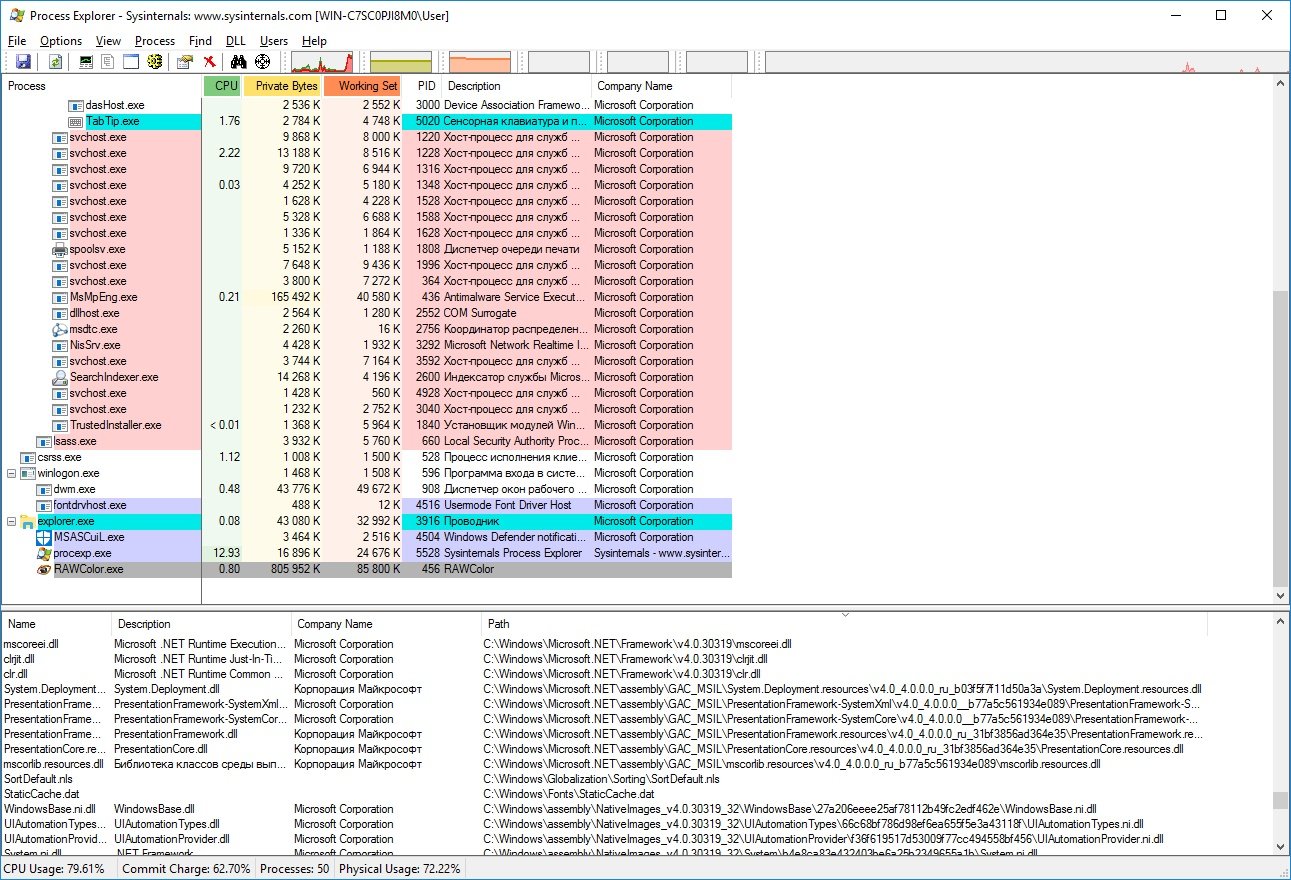The height and width of the screenshot is (880, 1291).
Task: Click the Kill Process red X icon
Action: click(210, 62)
